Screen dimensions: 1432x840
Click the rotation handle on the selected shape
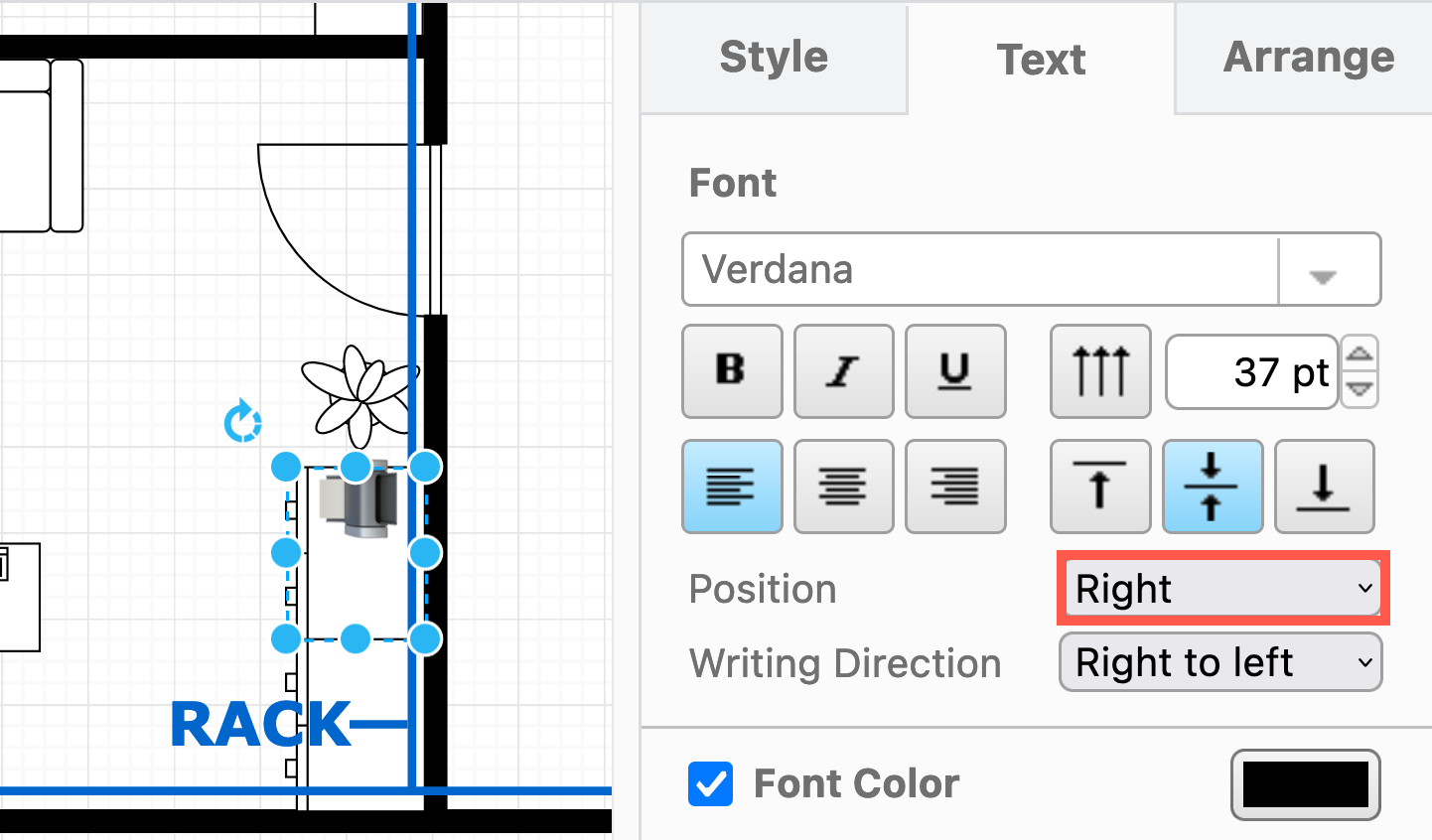coord(243,421)
